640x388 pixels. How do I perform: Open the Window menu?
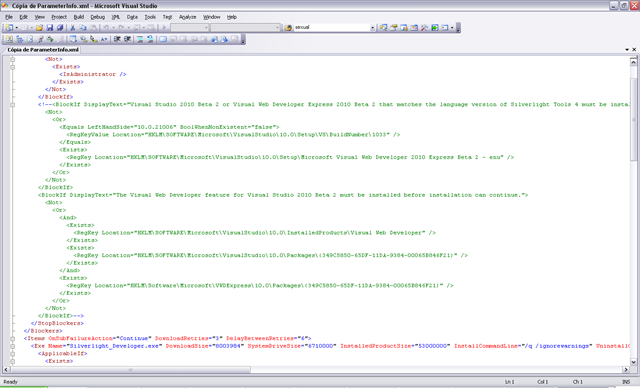(x=211, y=17)
